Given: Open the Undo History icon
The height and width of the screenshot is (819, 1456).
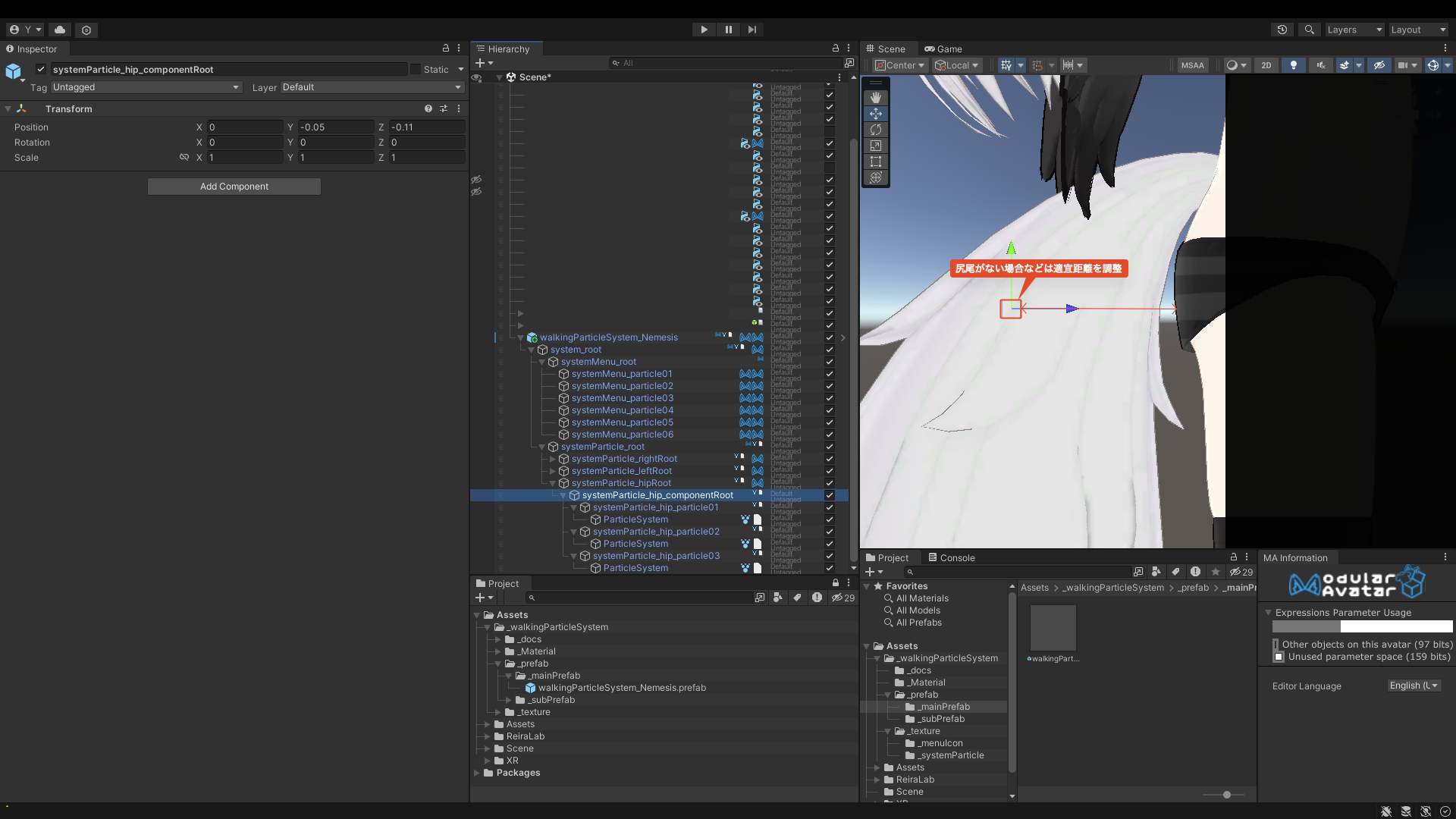Looking at the screenshot, I should coord(1282,30).
